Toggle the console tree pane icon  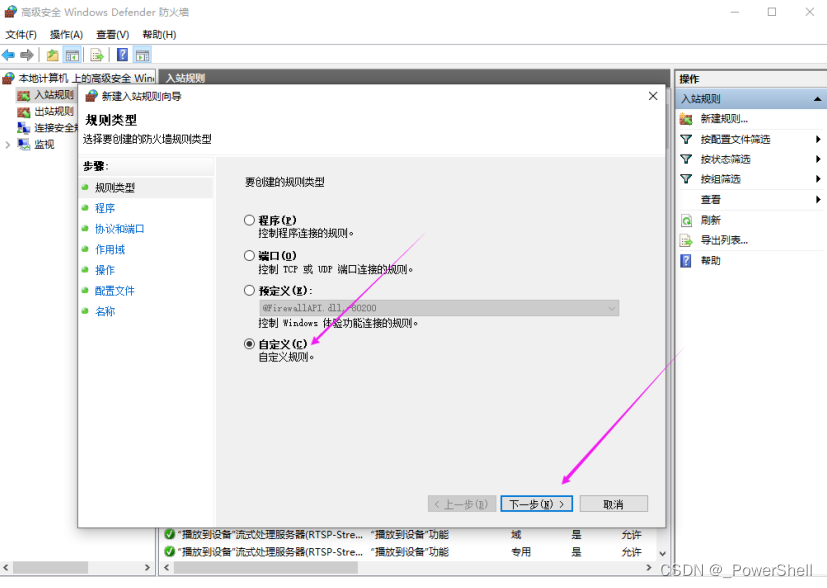(72, 55)
